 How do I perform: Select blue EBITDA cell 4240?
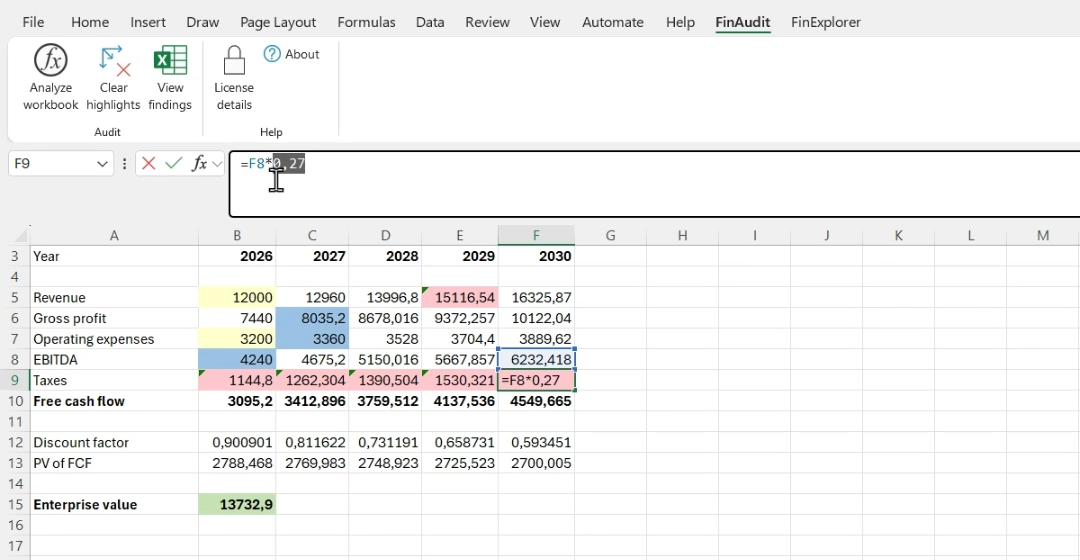coord(237,360)
